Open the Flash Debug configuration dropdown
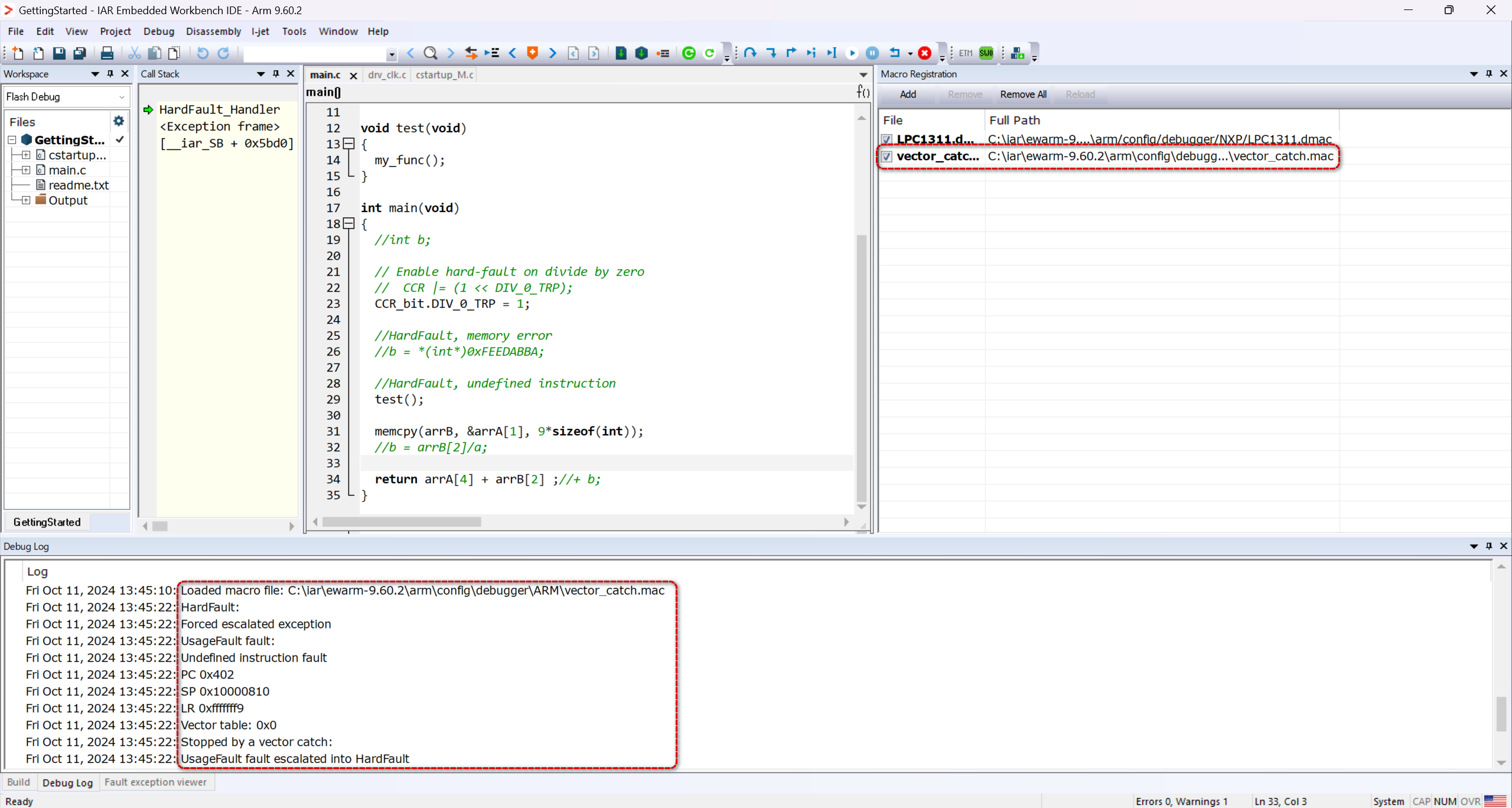The height and width of the screenshot is (808, 1512). tap(121, 97)
